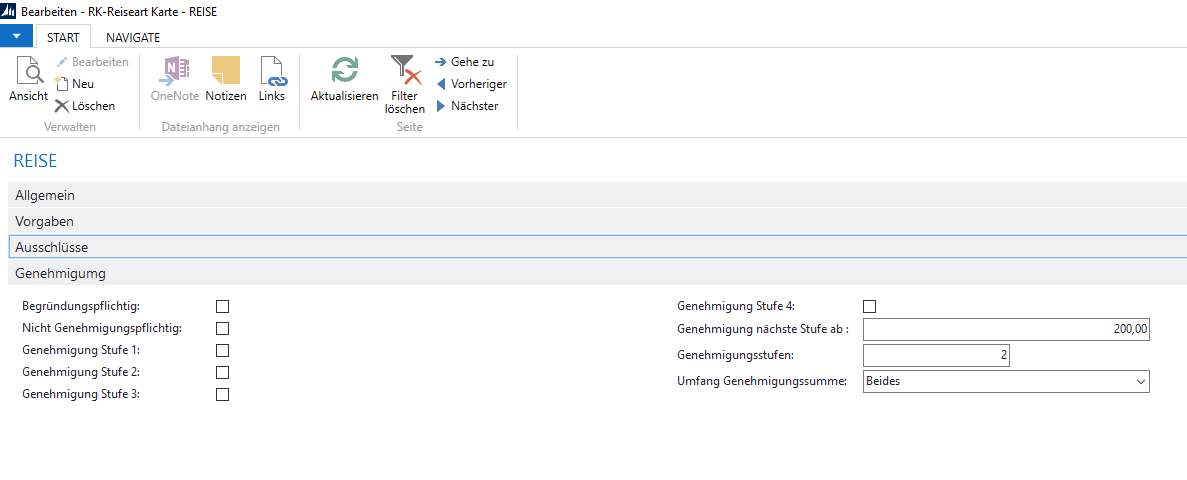The height and width of the screenshot is (480, 1187).
Task: Open Umfang Genehmigungssumme dropdown
Action: [x=1140, y=381]
